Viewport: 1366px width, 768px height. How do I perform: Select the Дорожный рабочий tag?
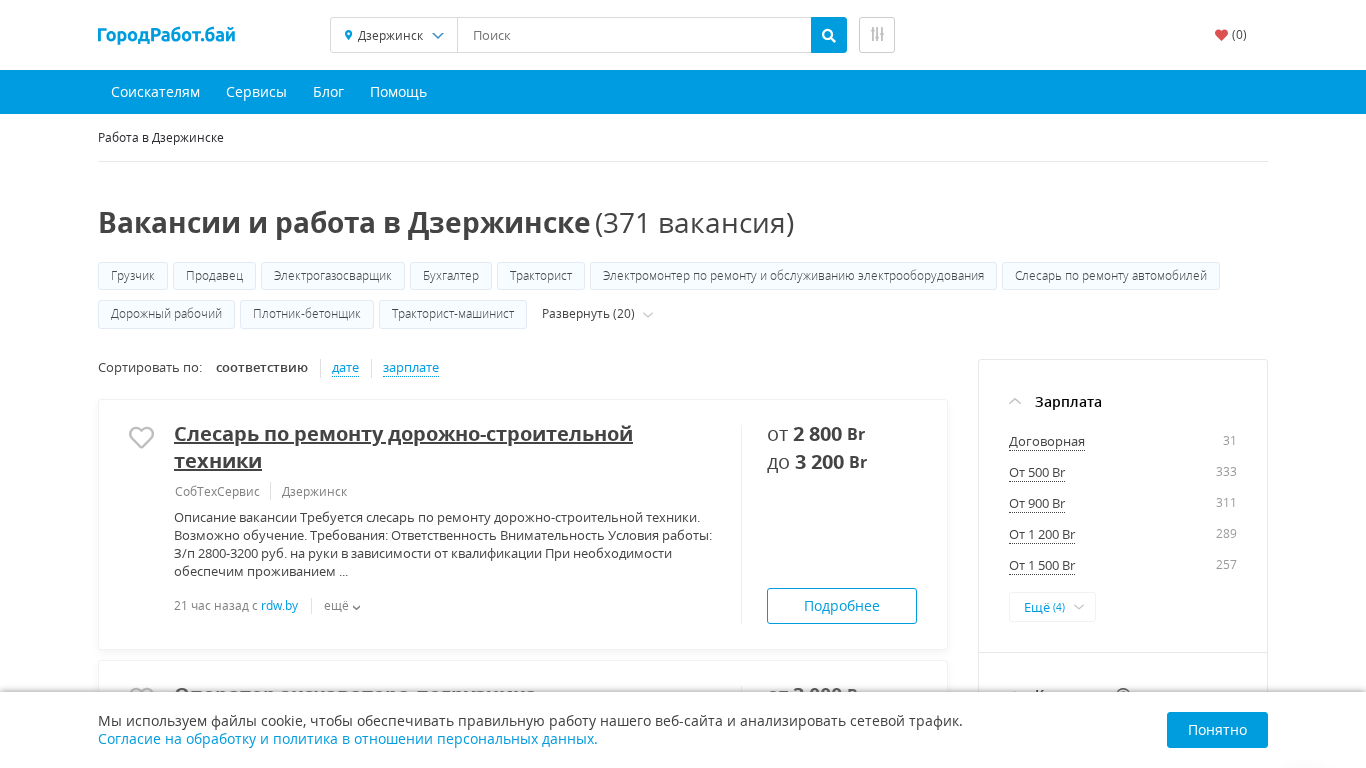click(x=166, y=314)
